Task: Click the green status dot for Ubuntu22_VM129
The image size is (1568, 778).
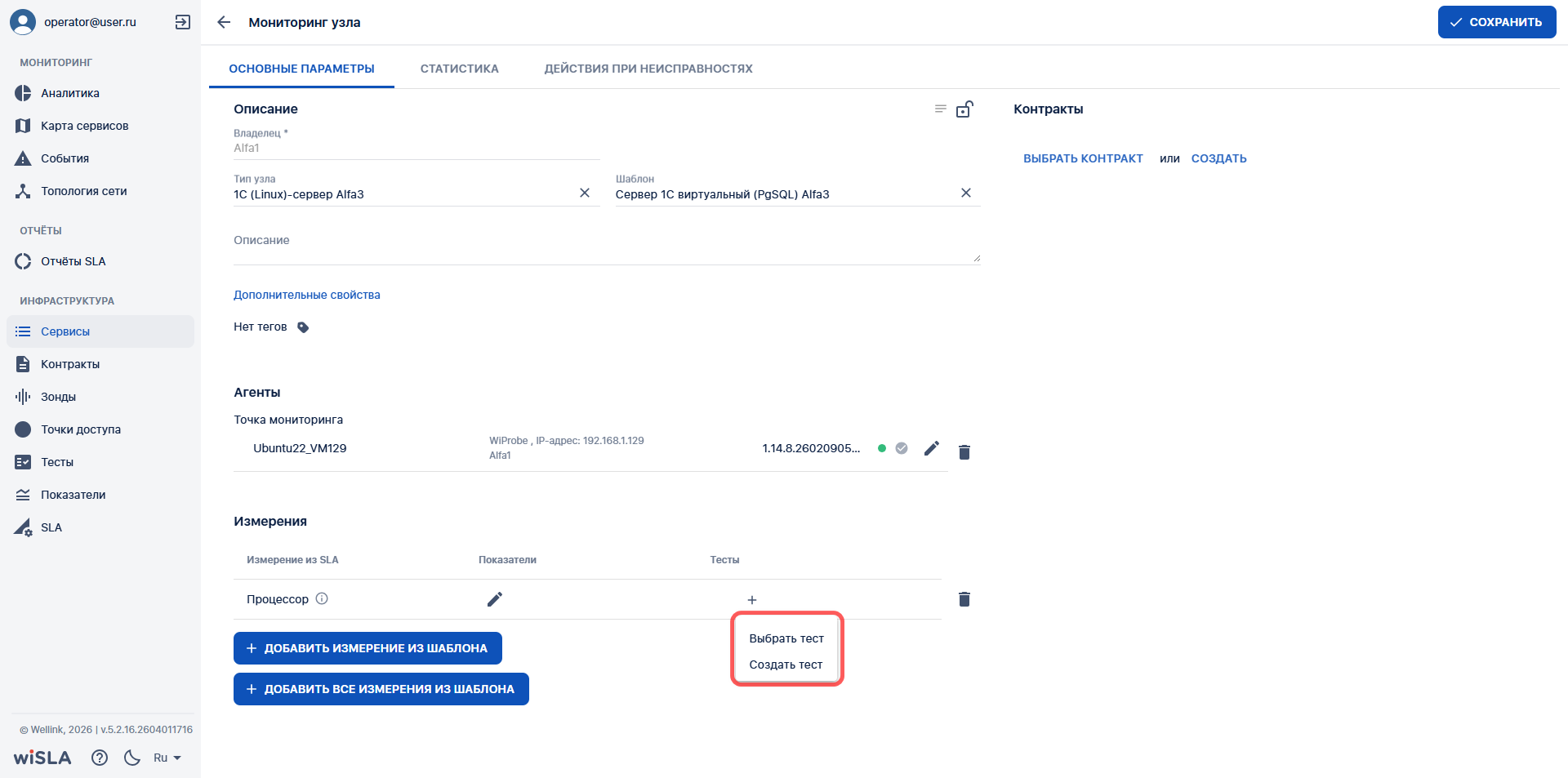Action: (x=882, y=448)
